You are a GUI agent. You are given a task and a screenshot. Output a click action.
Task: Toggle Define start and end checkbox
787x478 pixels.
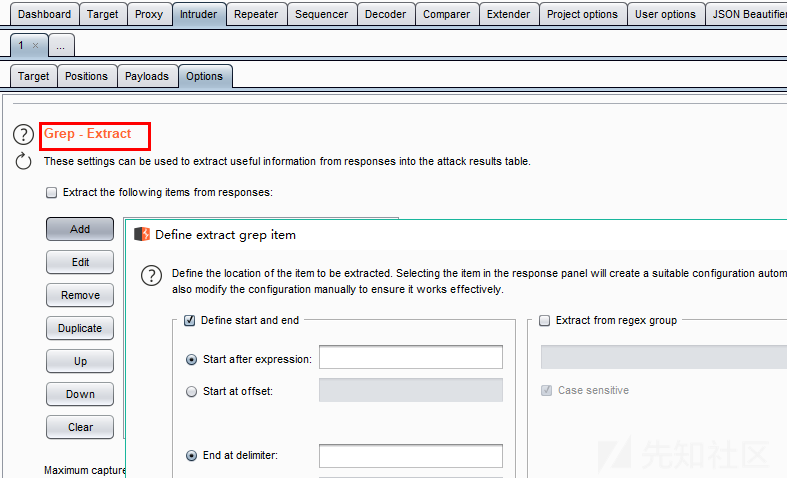[189, 320]
